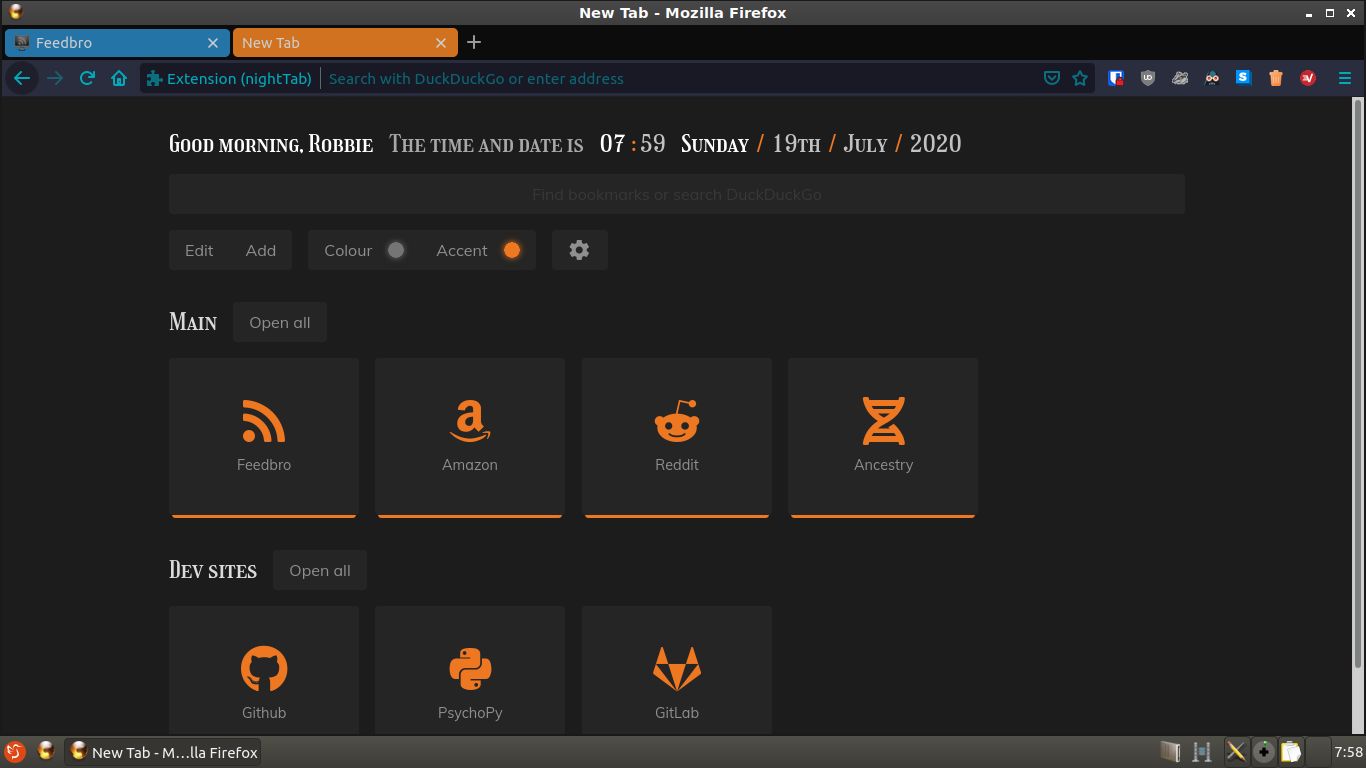Open the Reddit bookmark tile

[x=676, y=437]
